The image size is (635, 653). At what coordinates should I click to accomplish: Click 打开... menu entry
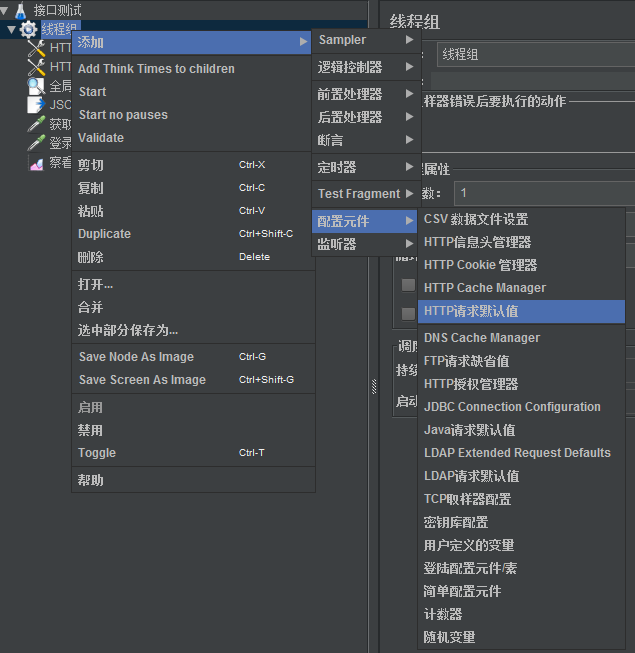point(193,284)
